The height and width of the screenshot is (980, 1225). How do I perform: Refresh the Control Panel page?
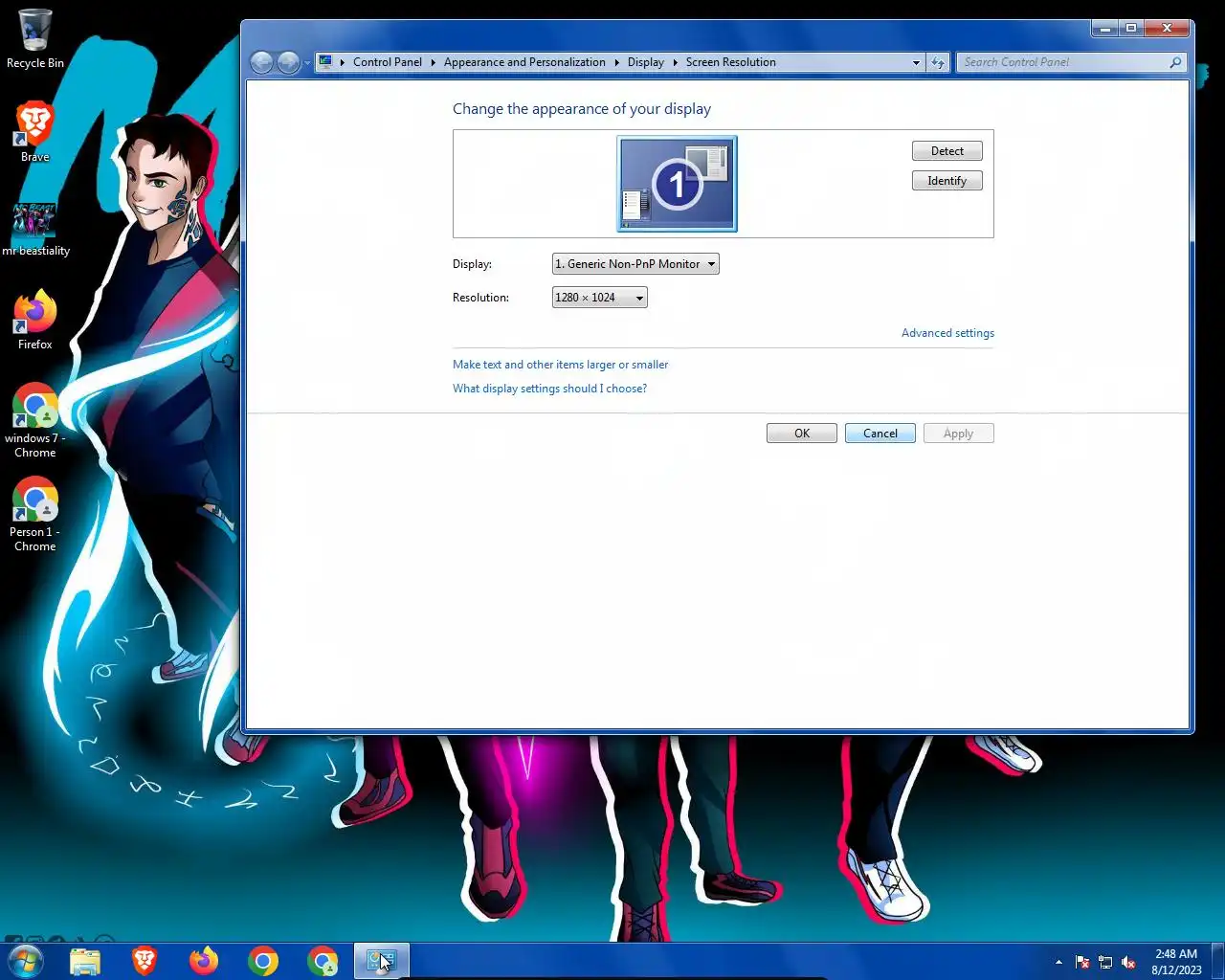tap(938, 62)
